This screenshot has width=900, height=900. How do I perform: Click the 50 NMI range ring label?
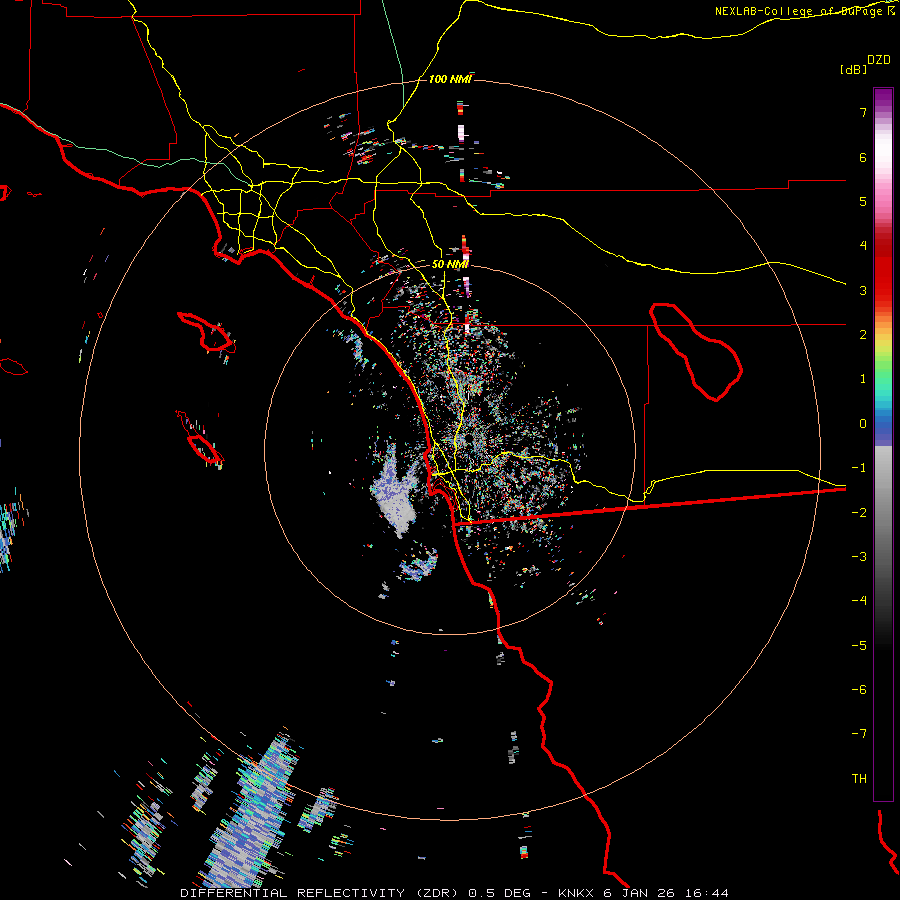pyautogui.click(x=450, y=265)
